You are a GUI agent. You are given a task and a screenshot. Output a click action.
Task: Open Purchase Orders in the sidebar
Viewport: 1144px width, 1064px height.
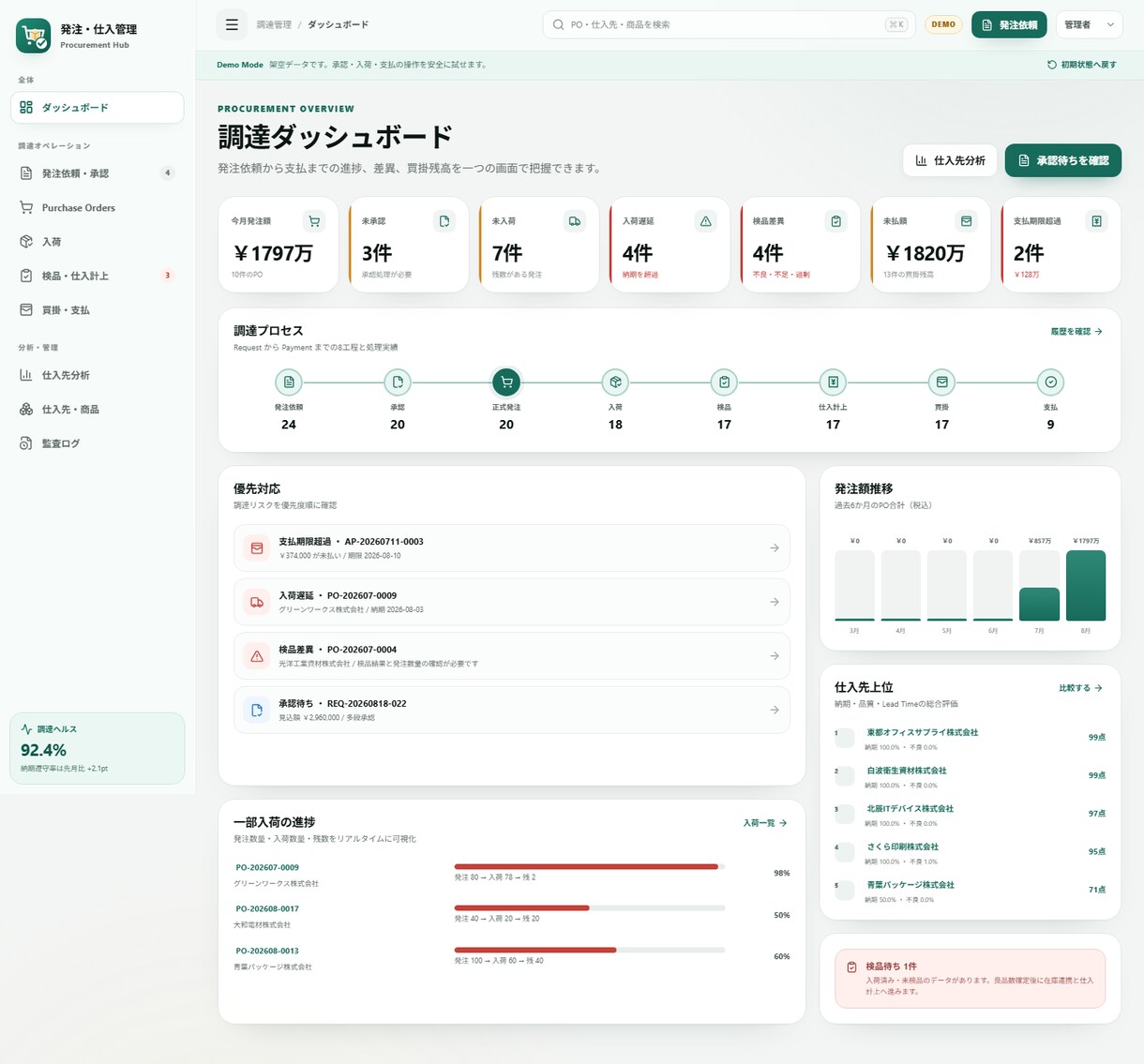pyautogui.click(x=98, y=208)
